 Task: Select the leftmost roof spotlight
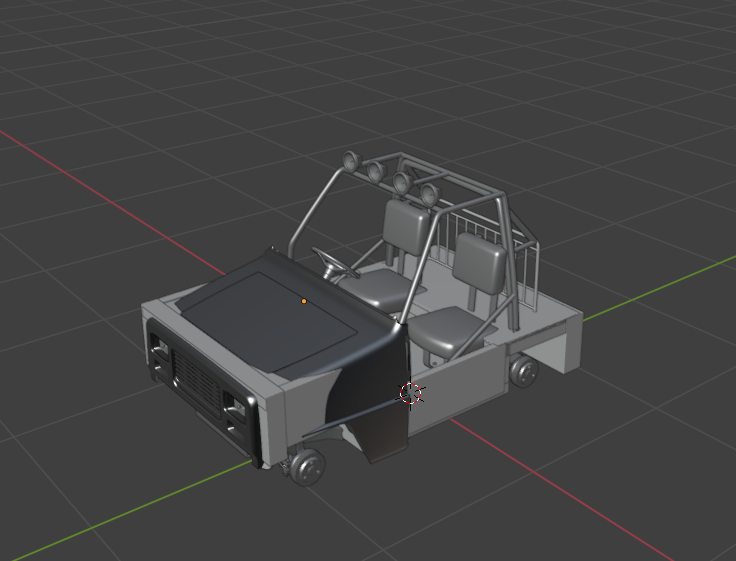pos(351,161)
